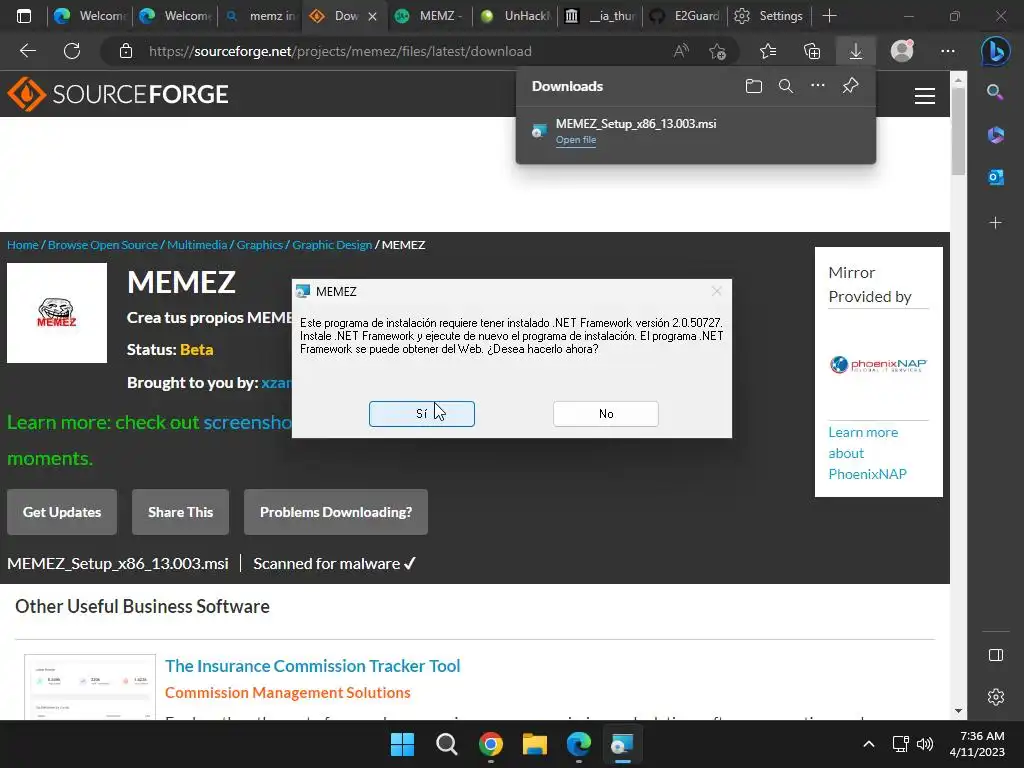Show hidden tray icons chevron
Screen dimensions: 1024x768
(869, 744)
